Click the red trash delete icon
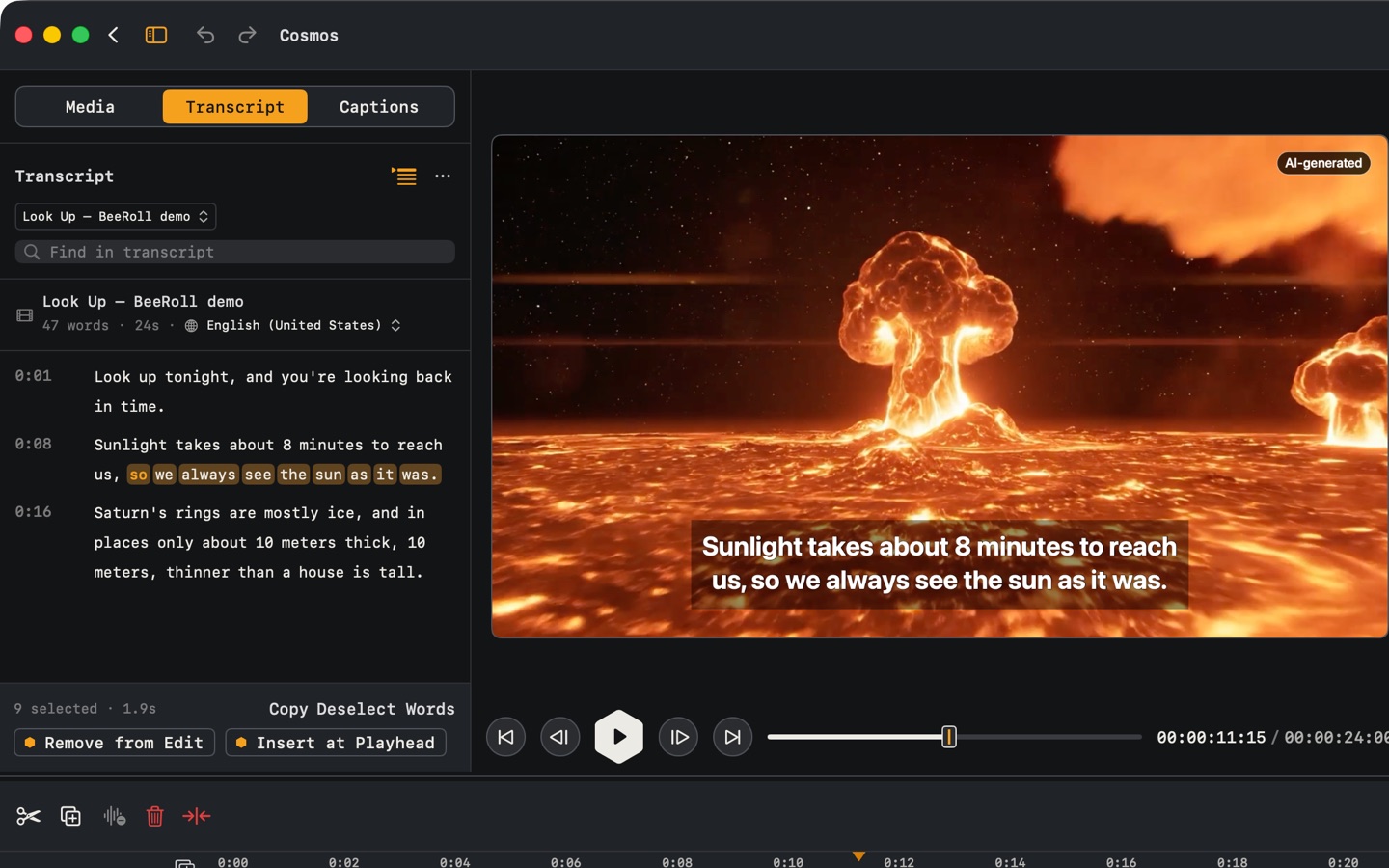1389x868 pixels. 154,816
